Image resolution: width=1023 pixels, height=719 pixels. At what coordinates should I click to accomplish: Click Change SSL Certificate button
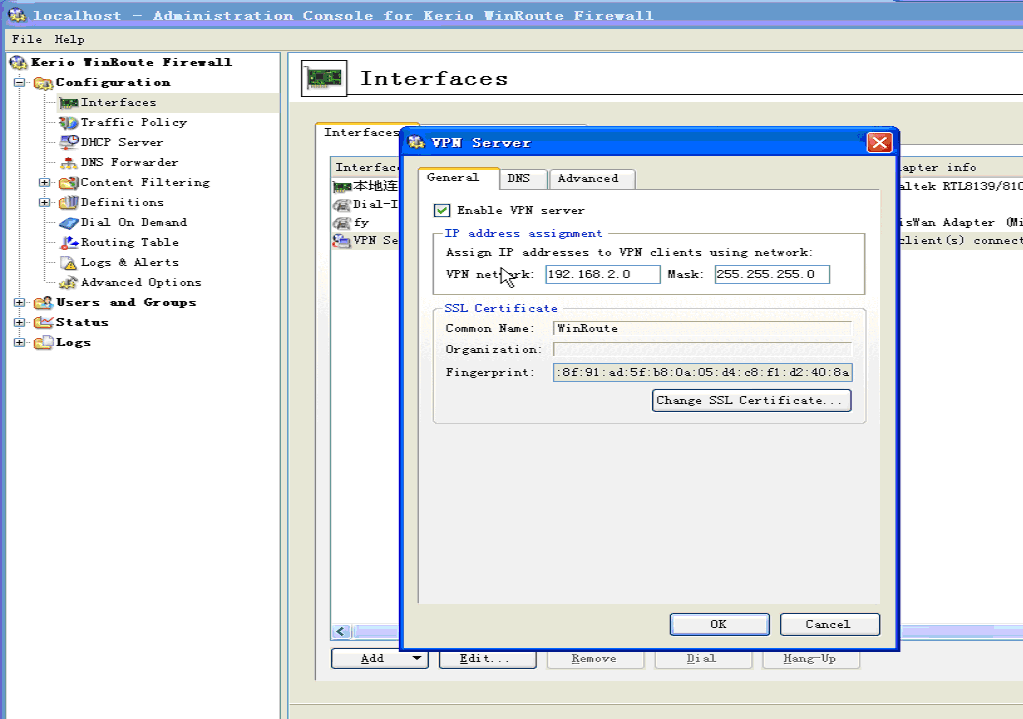[751, 400]
